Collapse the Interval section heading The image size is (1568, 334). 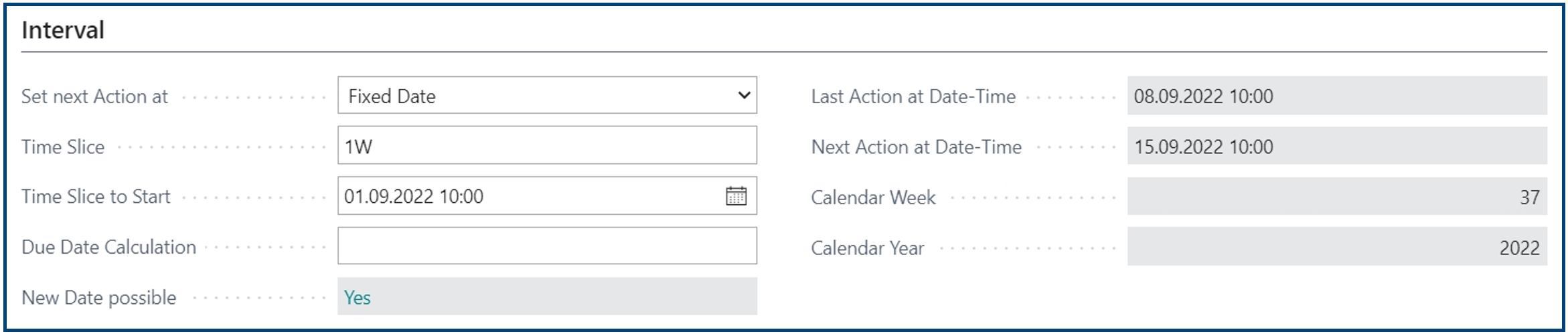[63, 30]
